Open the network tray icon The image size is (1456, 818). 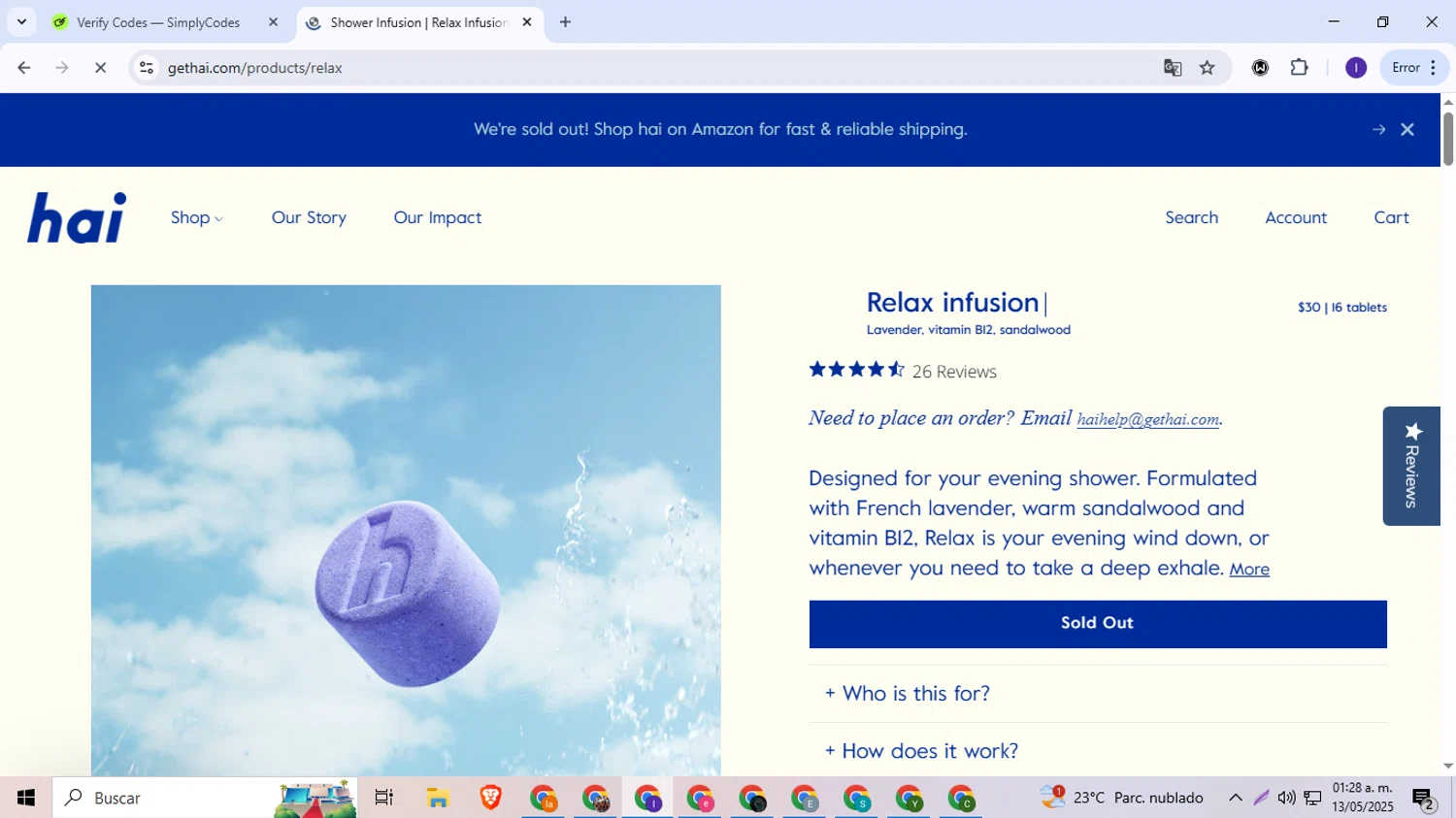[1312, 798]
